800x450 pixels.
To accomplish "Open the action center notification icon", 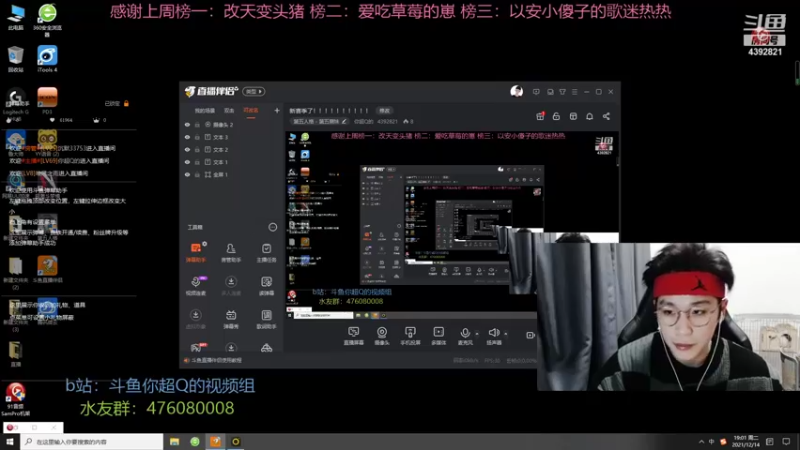I will 786,441.
